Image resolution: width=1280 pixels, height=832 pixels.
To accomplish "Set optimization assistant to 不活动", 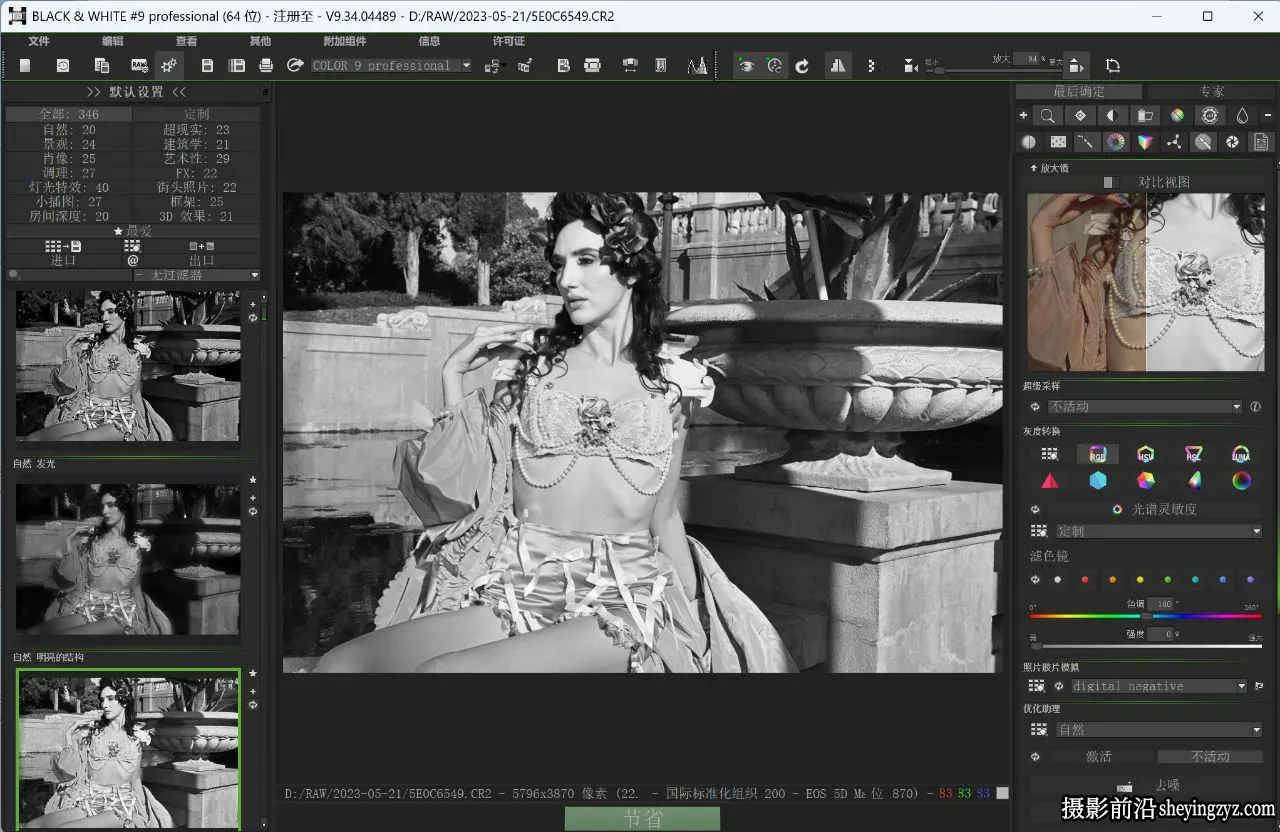I will pos(1210,757).
